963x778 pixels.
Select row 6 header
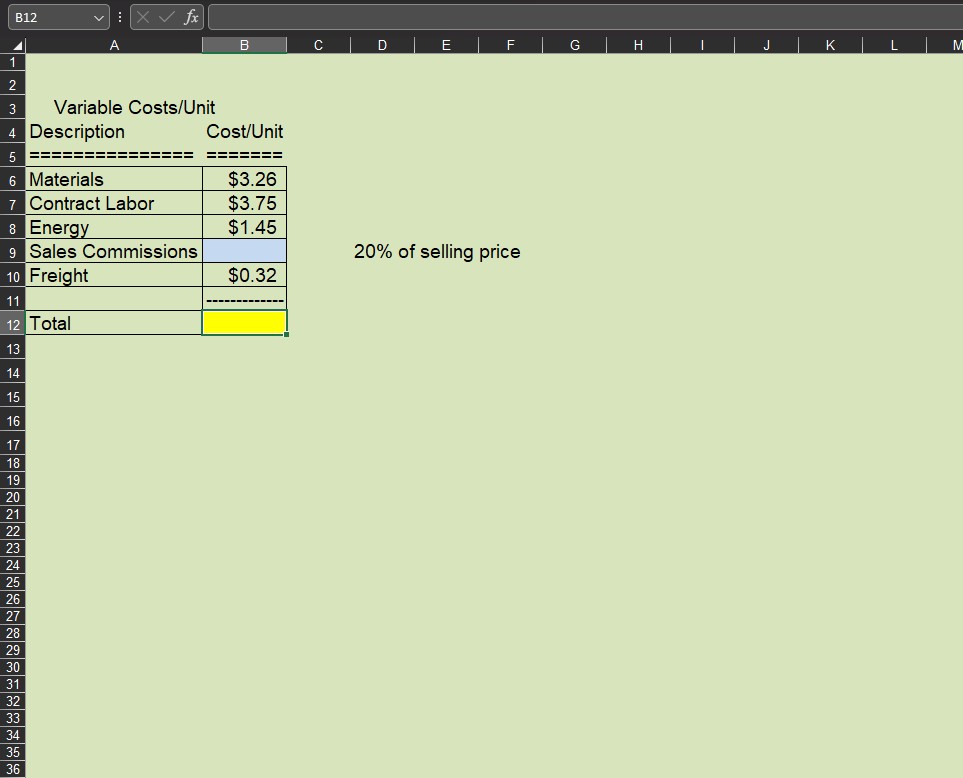tap(12, 179)
